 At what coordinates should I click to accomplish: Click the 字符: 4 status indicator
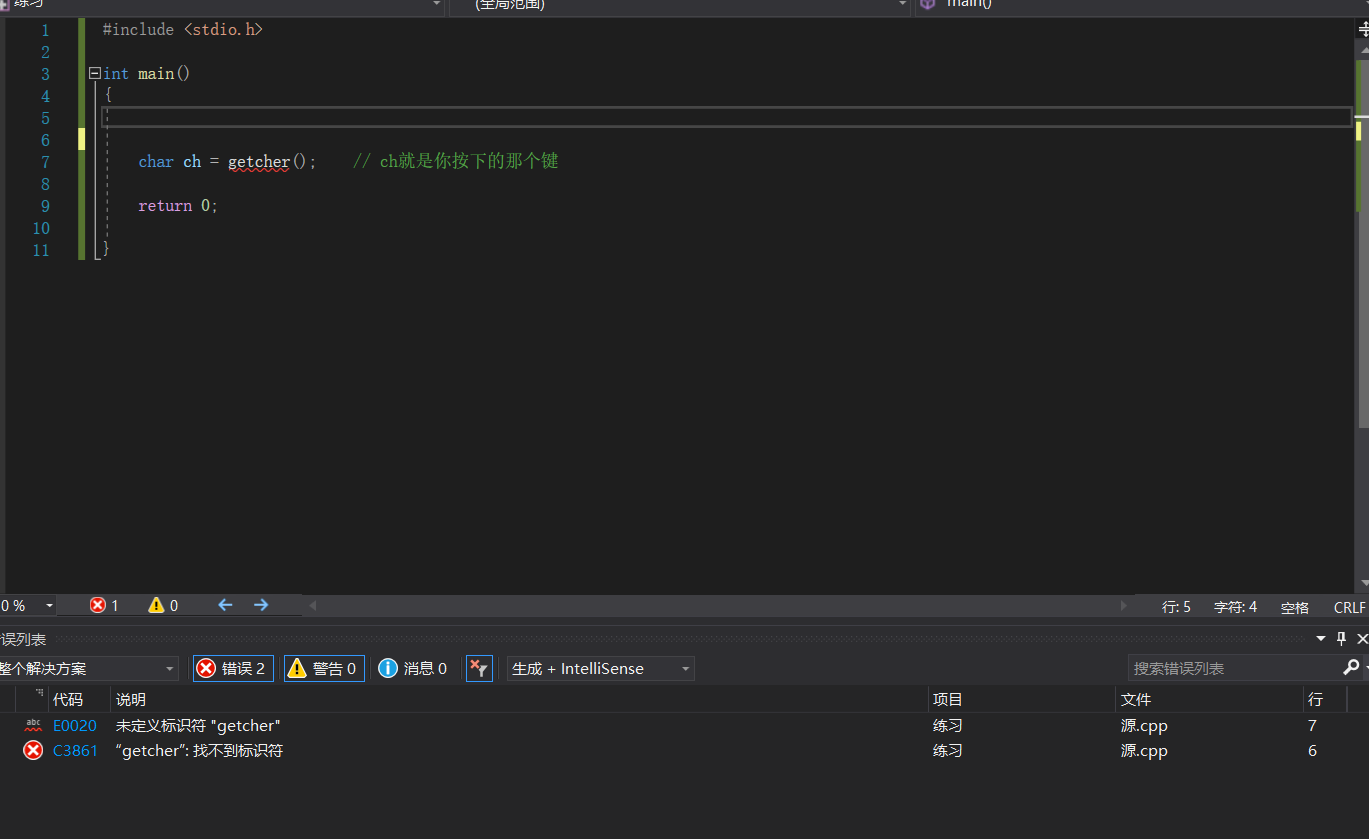pos(1235,606)
